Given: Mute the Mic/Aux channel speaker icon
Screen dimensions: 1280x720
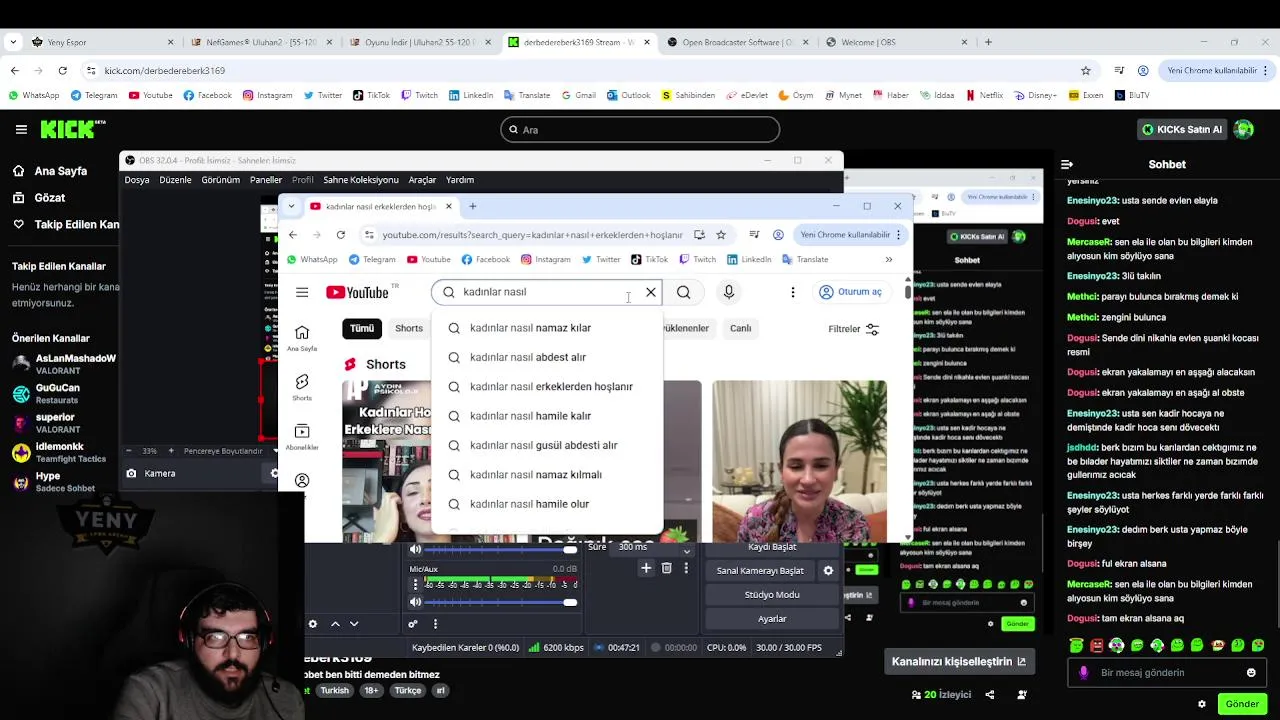Looking at the screenshot, I should 416,602.
